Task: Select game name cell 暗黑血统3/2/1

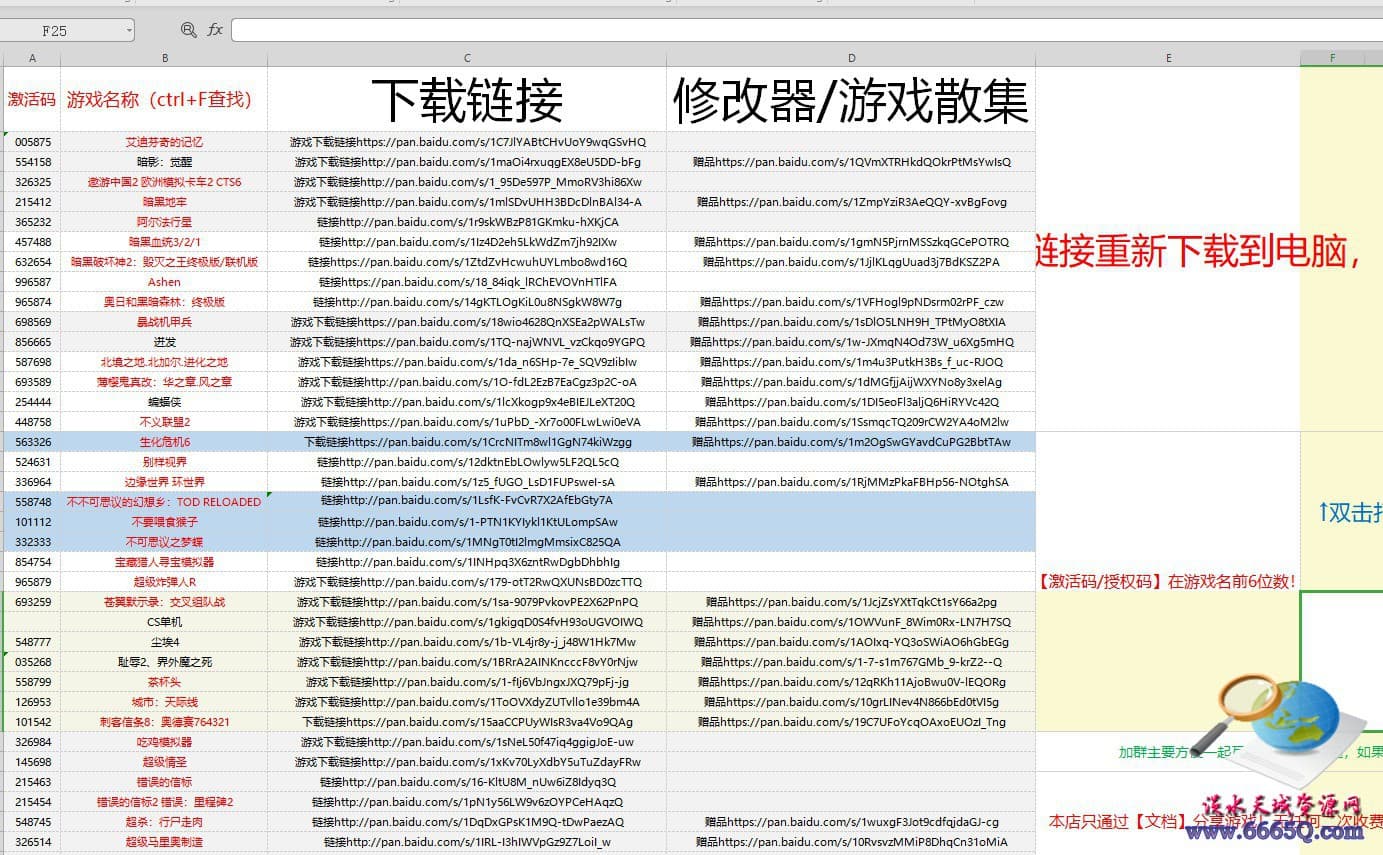Action: 164,242
